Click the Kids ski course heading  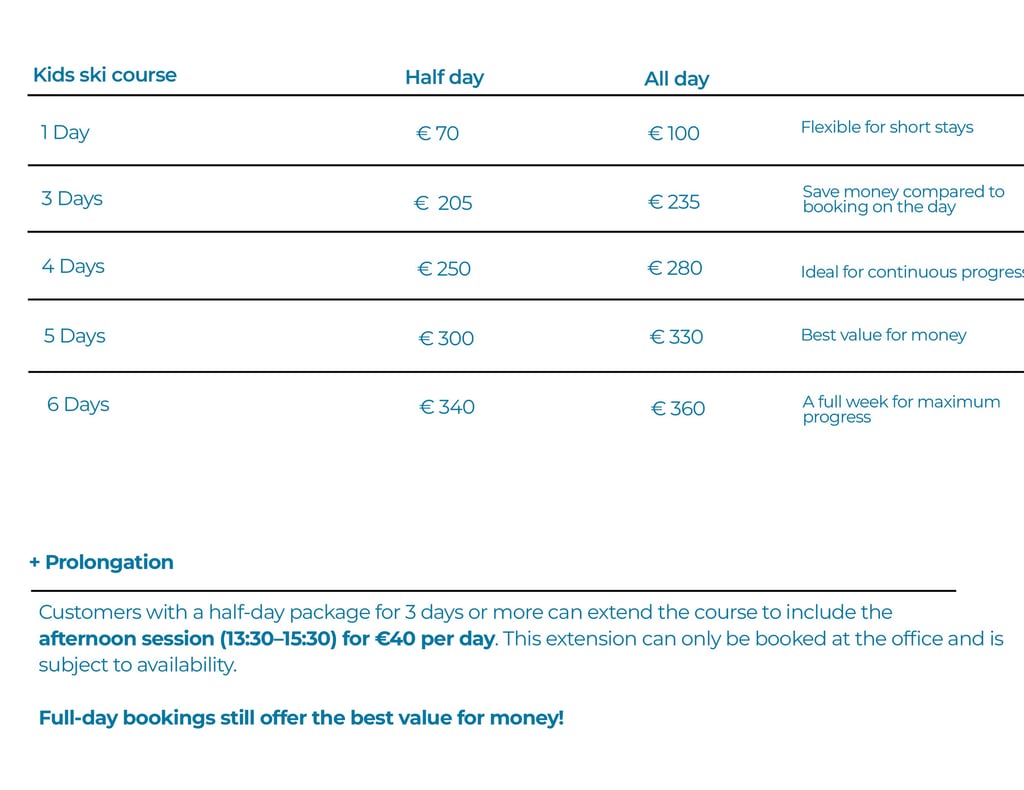105,75
